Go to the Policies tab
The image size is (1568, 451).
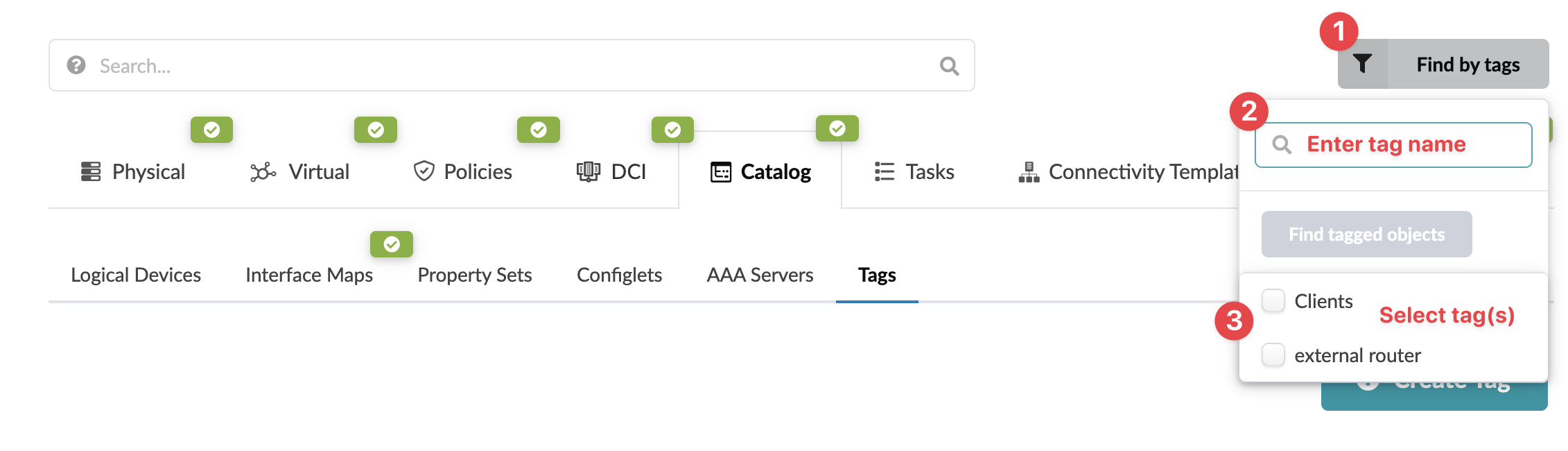pyautogui.click(x=462, y=171)
